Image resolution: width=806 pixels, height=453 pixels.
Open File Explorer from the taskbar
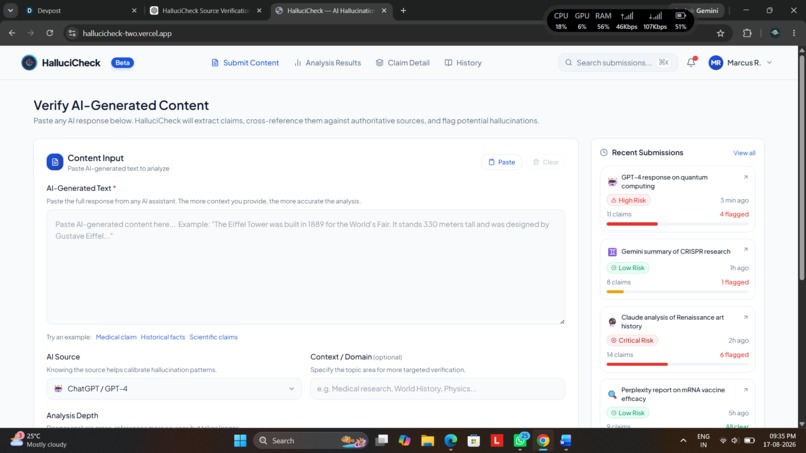pyautogui.click(x=427, y=441)
